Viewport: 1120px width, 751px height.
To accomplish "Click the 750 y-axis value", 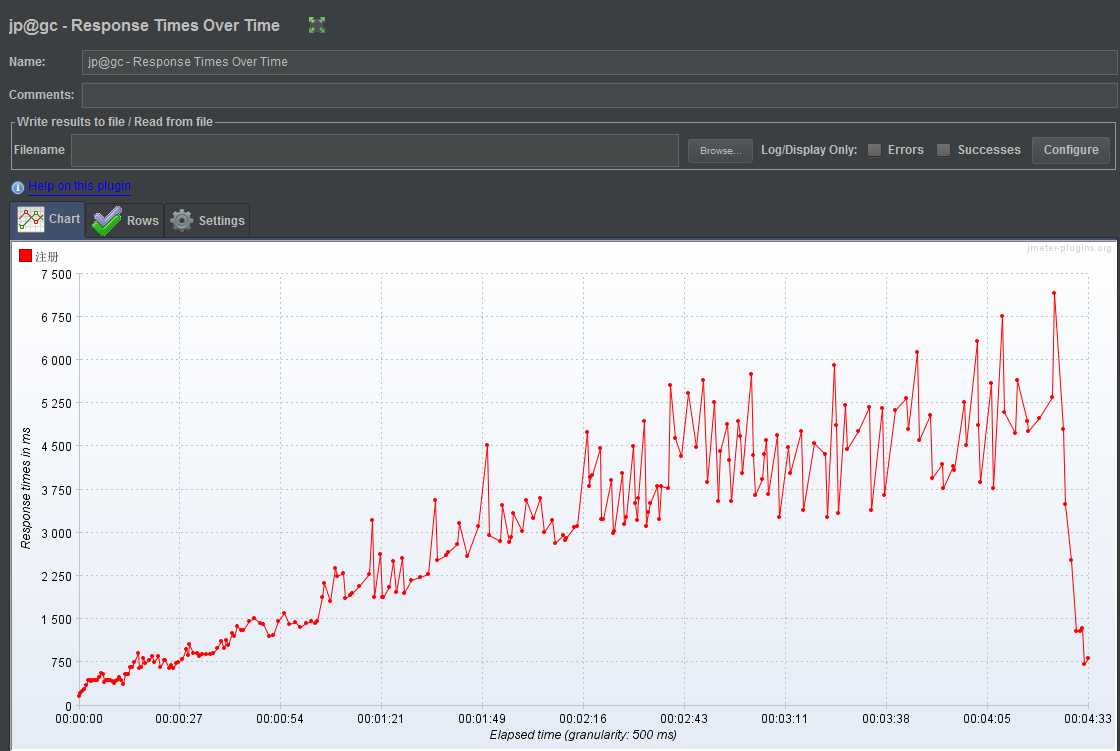I will pos(61,662).
